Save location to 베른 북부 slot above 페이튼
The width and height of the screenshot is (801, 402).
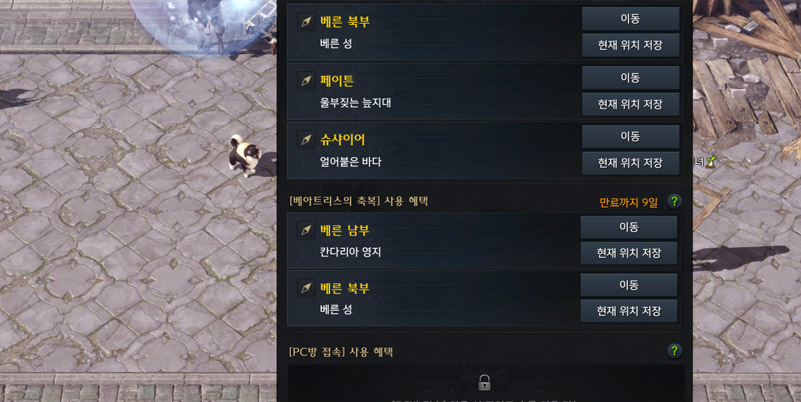(630, 45)
